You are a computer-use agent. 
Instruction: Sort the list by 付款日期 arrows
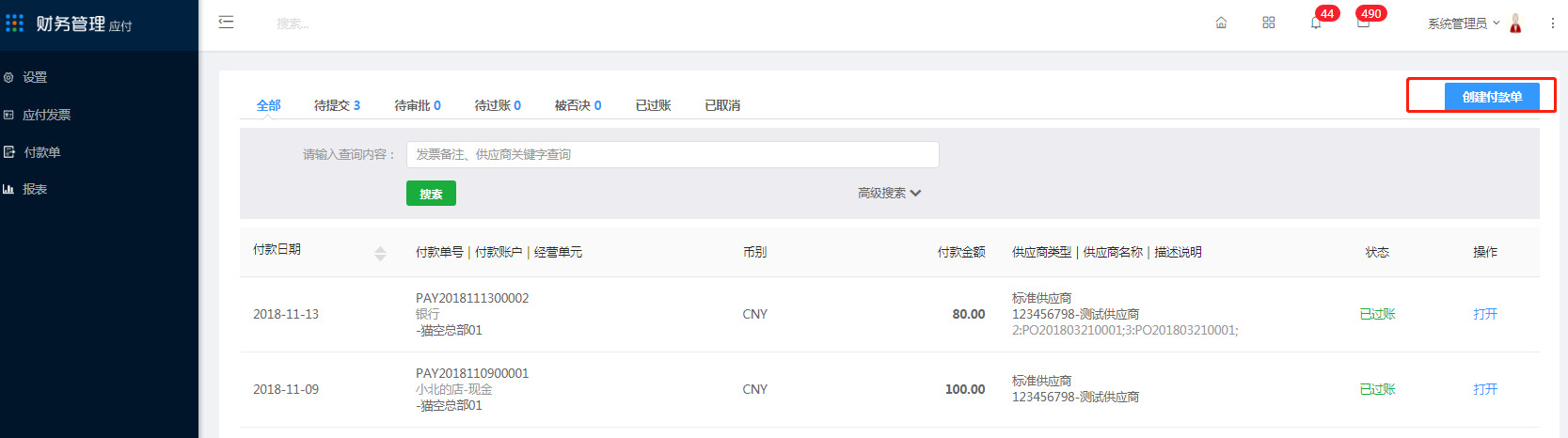(380, 253)
